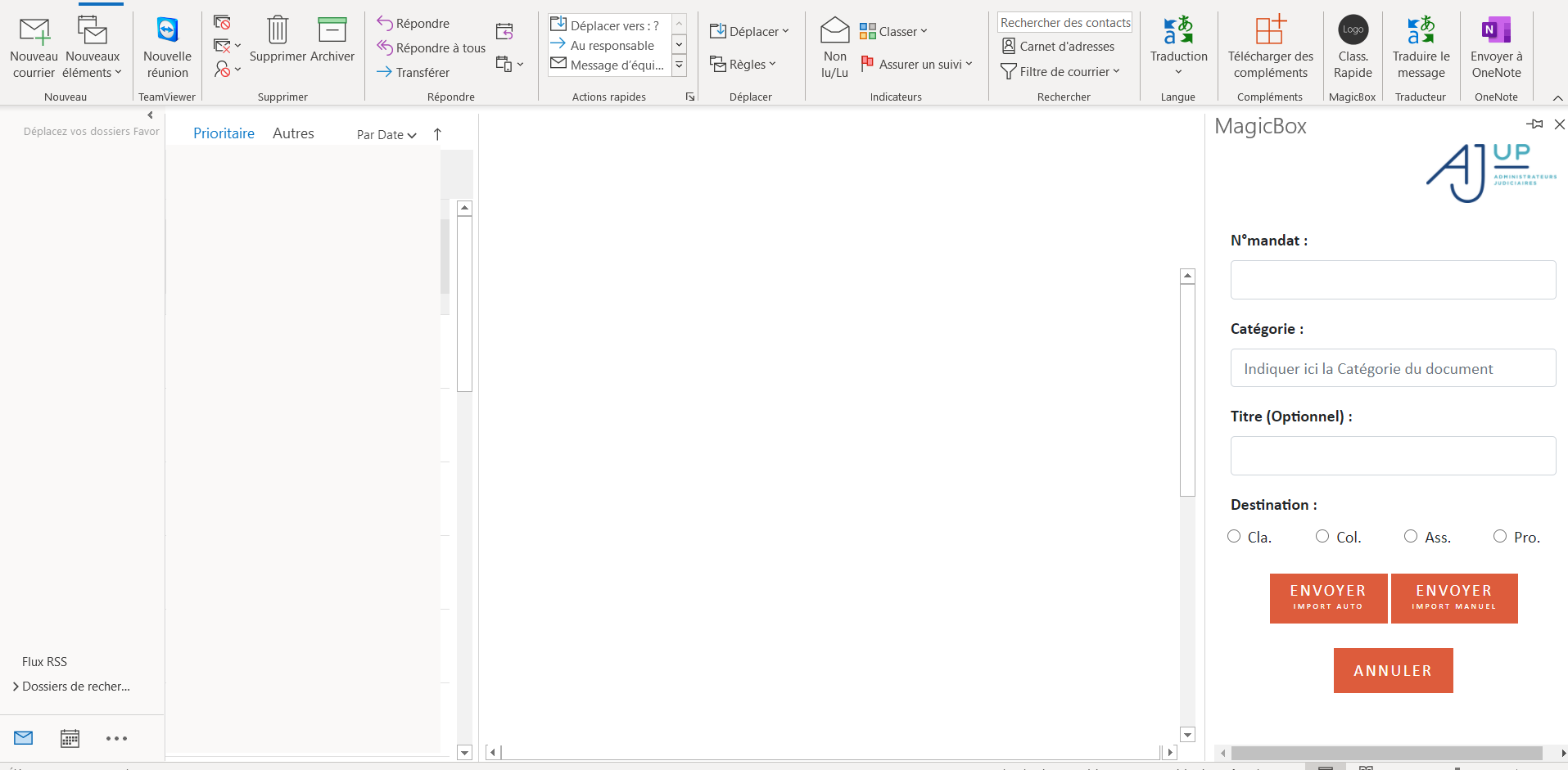Click message list scroll down arrow
The height and width of the screenshot is (770, 1568).
464,753
